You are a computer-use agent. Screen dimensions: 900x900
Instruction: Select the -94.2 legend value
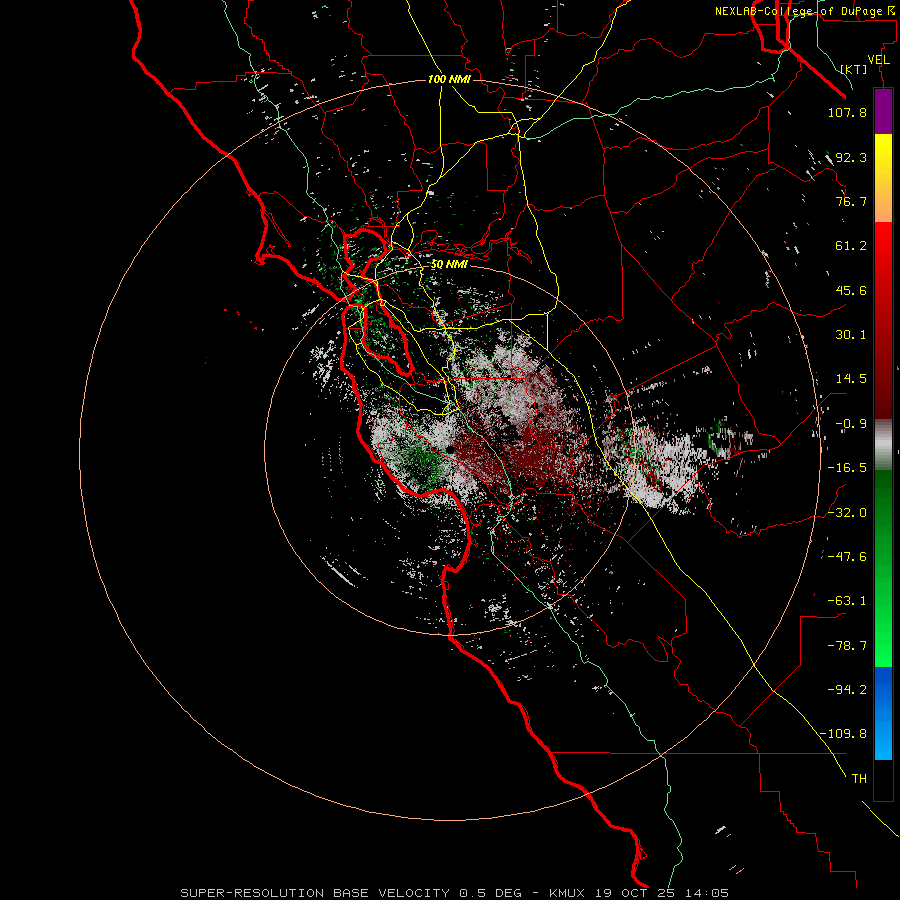click(x=847, y=689)
